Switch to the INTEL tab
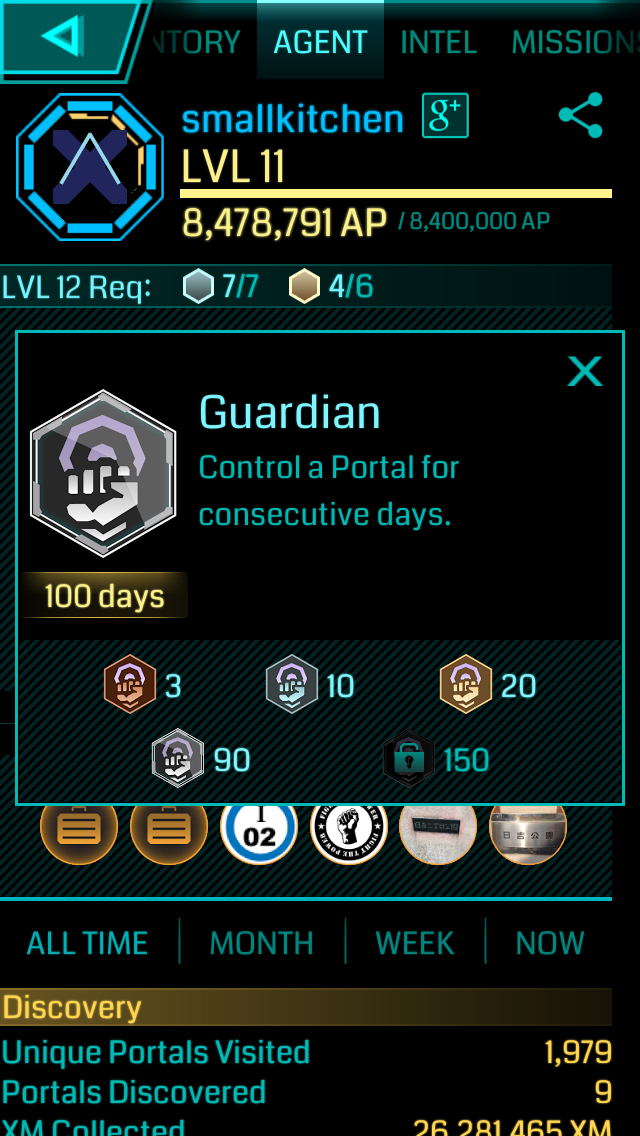The height and width of the screenshot is (1136, 640). (439, 43)
